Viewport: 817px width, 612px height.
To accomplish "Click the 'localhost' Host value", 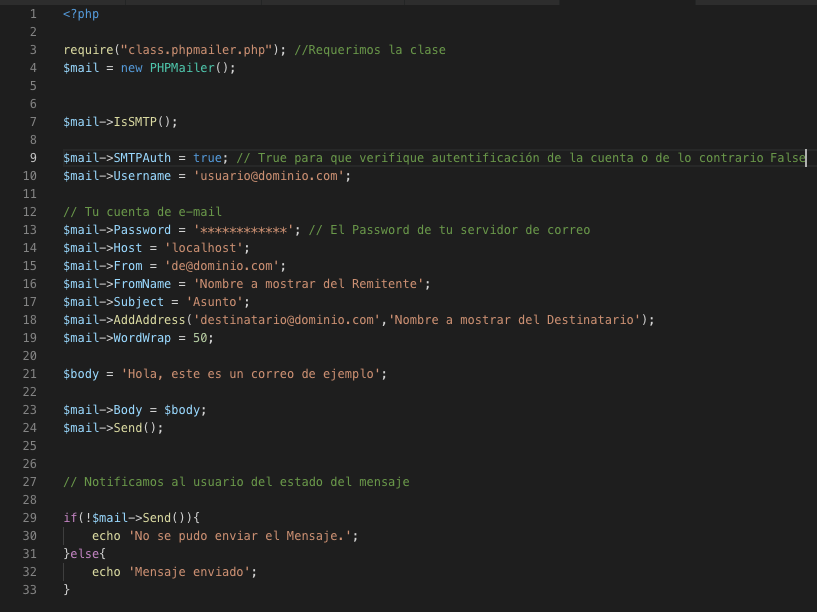I will 205,247.
